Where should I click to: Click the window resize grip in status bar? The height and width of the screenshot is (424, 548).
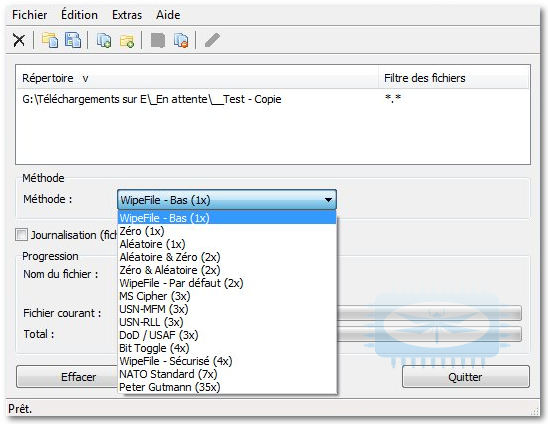click(x=534, y=412)
